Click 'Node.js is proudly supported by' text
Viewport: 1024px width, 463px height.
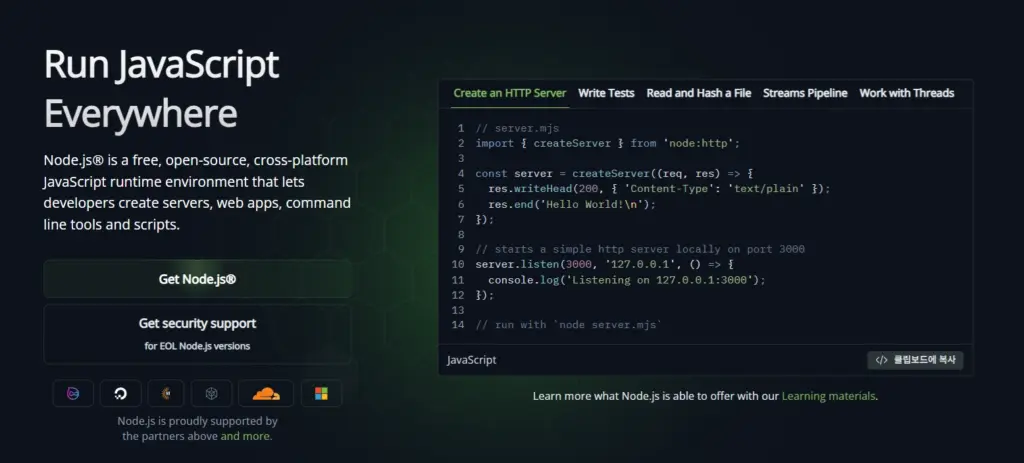197,421
